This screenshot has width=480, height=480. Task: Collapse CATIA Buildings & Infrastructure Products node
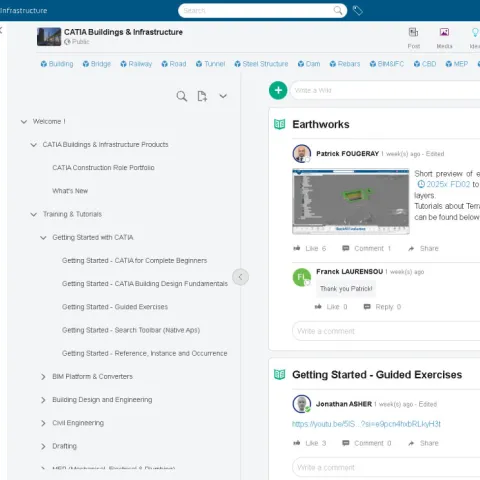point(34,145)
